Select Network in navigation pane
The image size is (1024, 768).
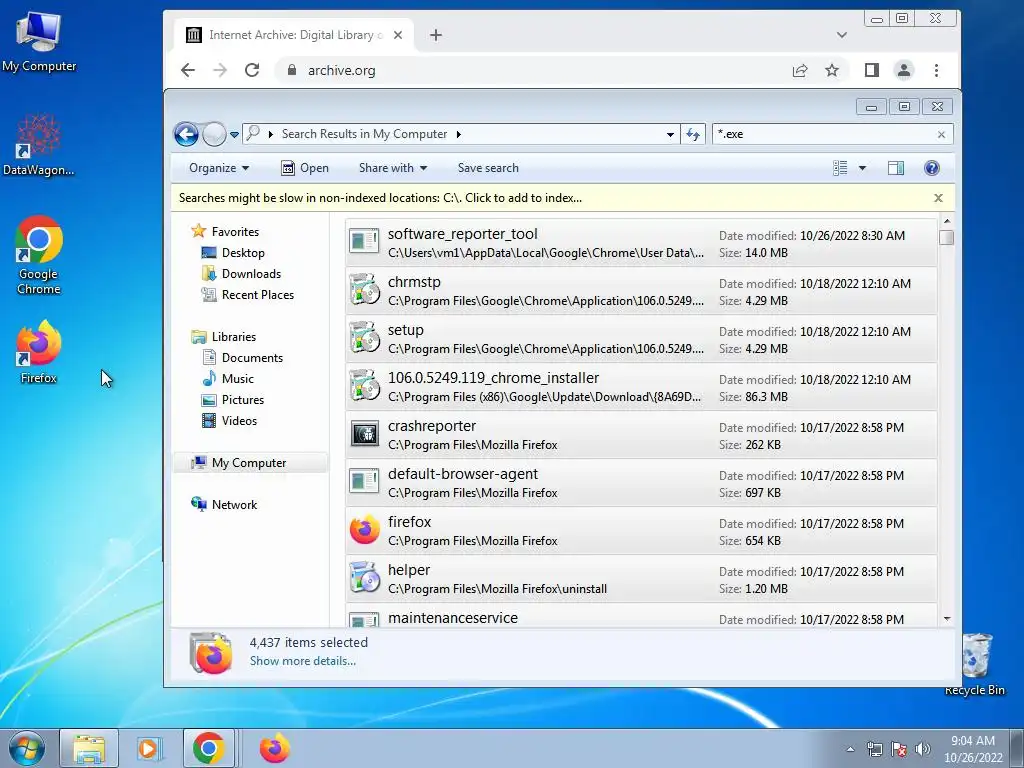pos(224,505)
